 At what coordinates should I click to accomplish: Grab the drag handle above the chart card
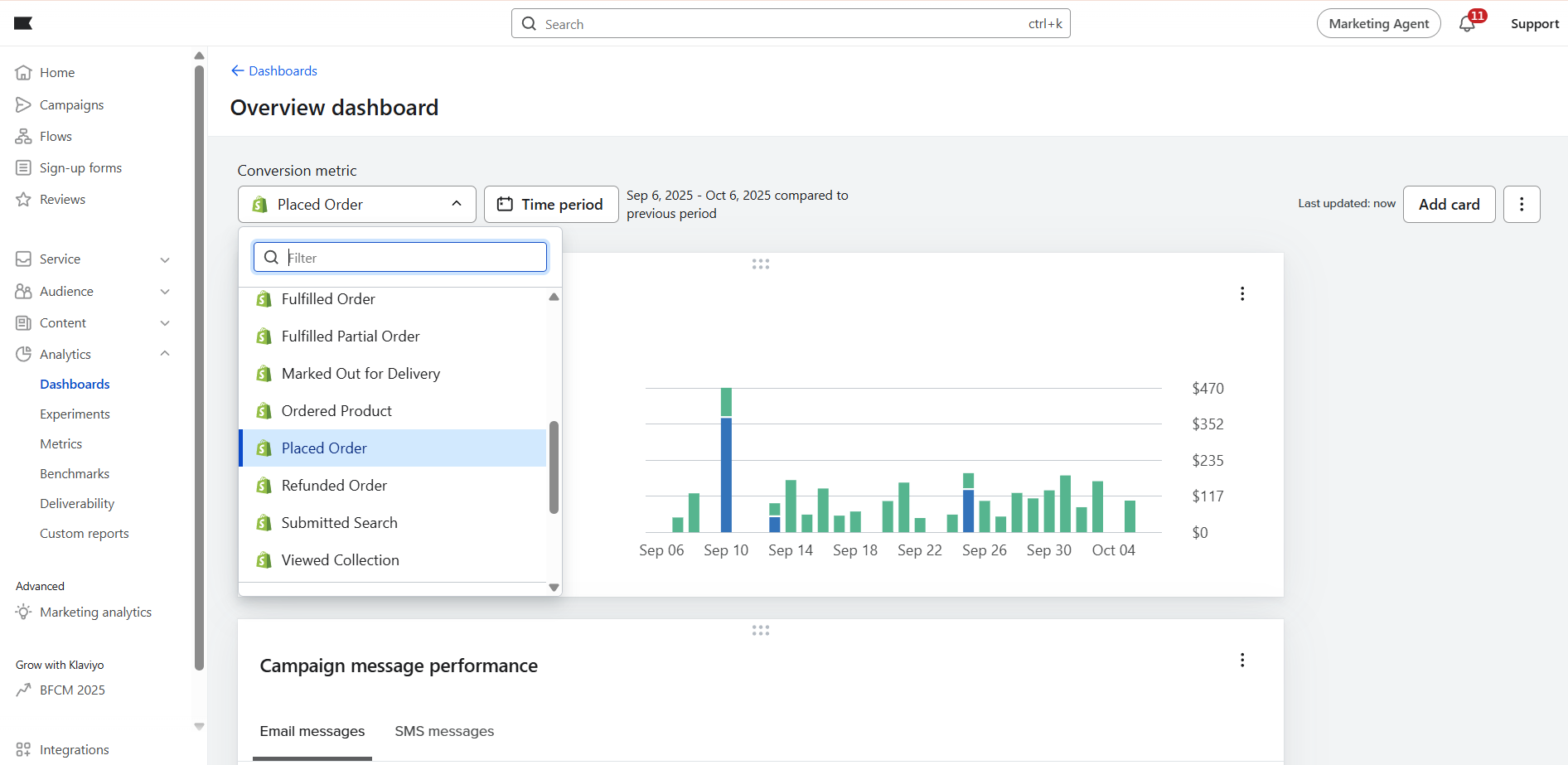click(760, 264)
